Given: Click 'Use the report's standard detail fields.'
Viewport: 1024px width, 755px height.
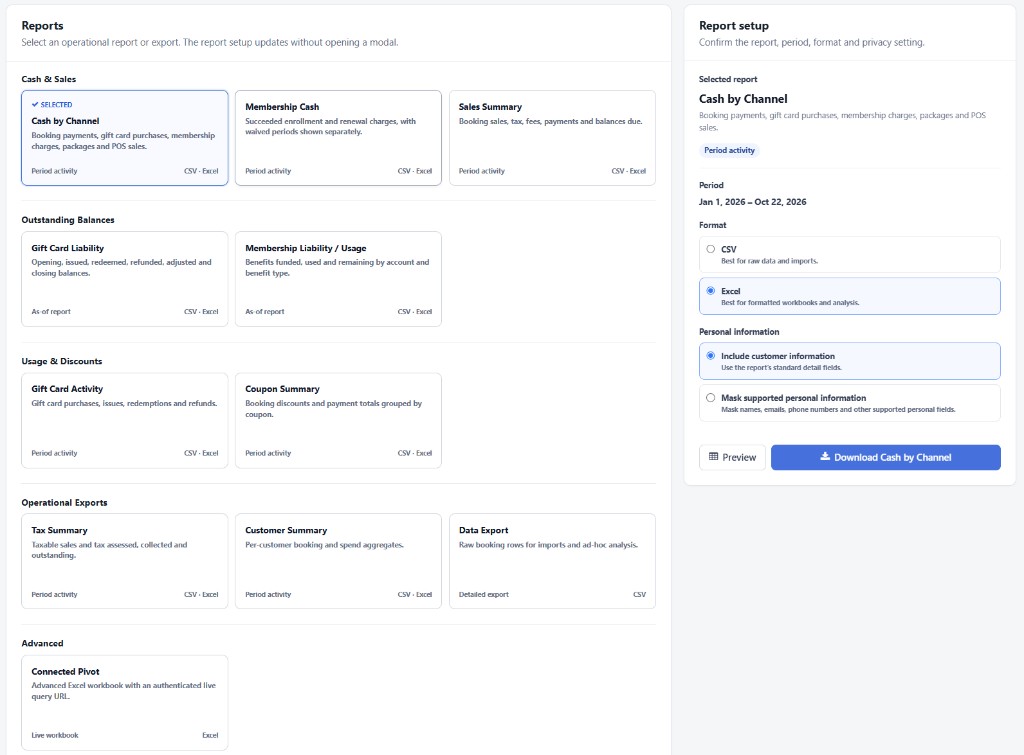Looking at the screenshot, I should tap(781, 368).
